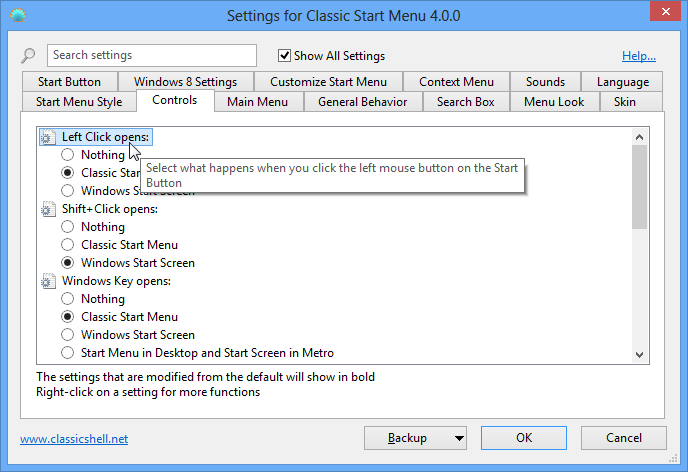Click the gear icon beside Left Click opens
This screenshot has height=472, width=688.
[48, 137]
